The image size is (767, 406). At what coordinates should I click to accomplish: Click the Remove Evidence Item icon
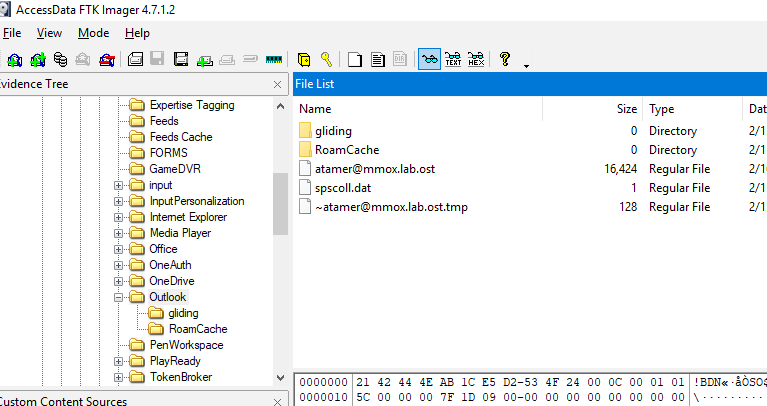(83, 60)
